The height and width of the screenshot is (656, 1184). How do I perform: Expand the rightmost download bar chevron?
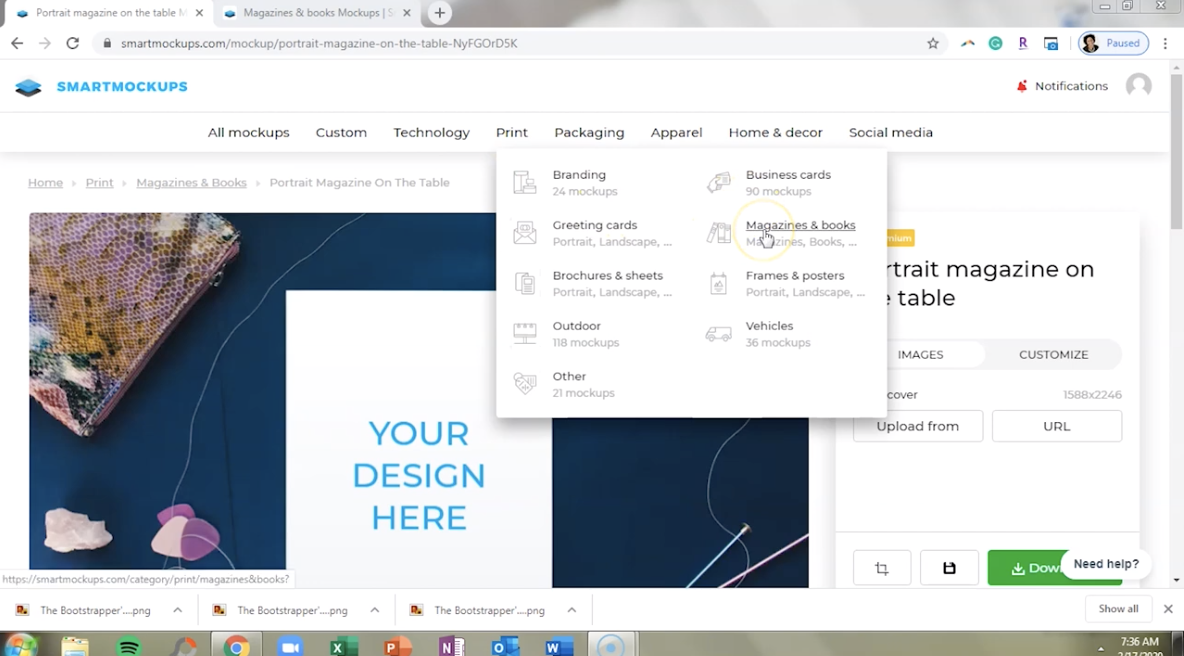(571, 609)
